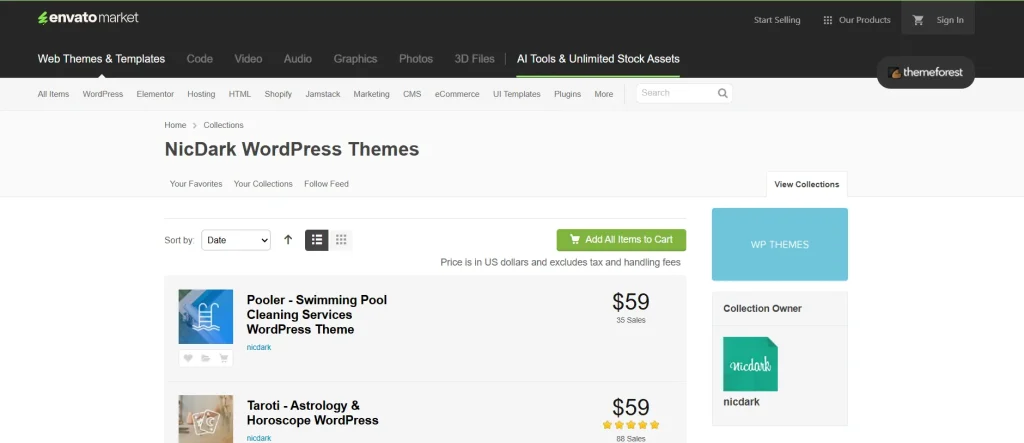
Task: Focus the Search input field
Action: point(675,93)
